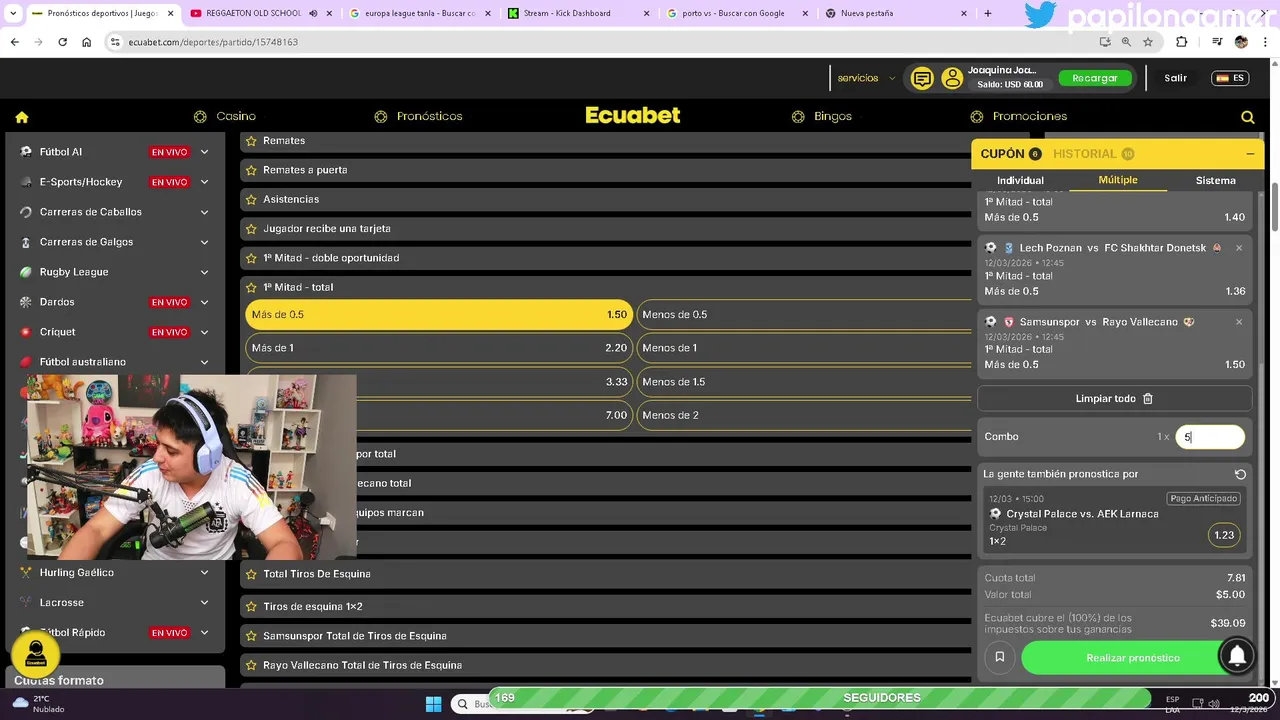Favorite the 1ª Mitad - total star

coord(251,287)
